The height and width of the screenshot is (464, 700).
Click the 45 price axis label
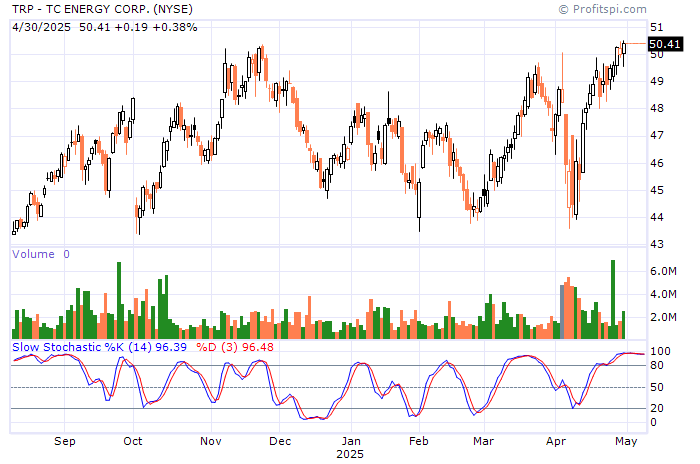tap(656, 190)
